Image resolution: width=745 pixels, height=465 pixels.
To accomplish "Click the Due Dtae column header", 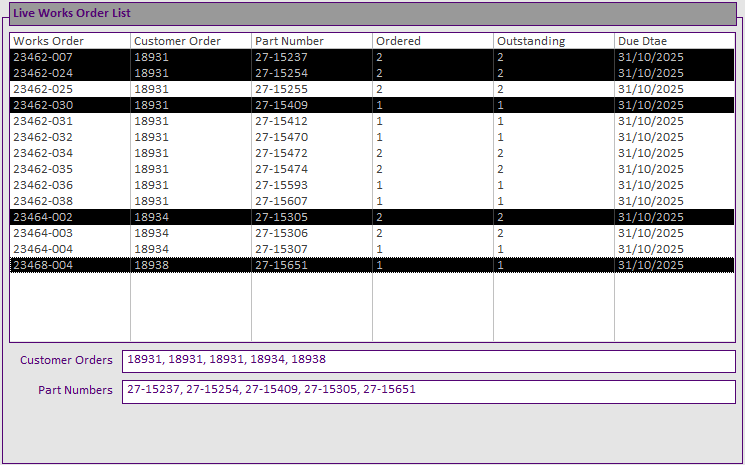I will 675,41.
